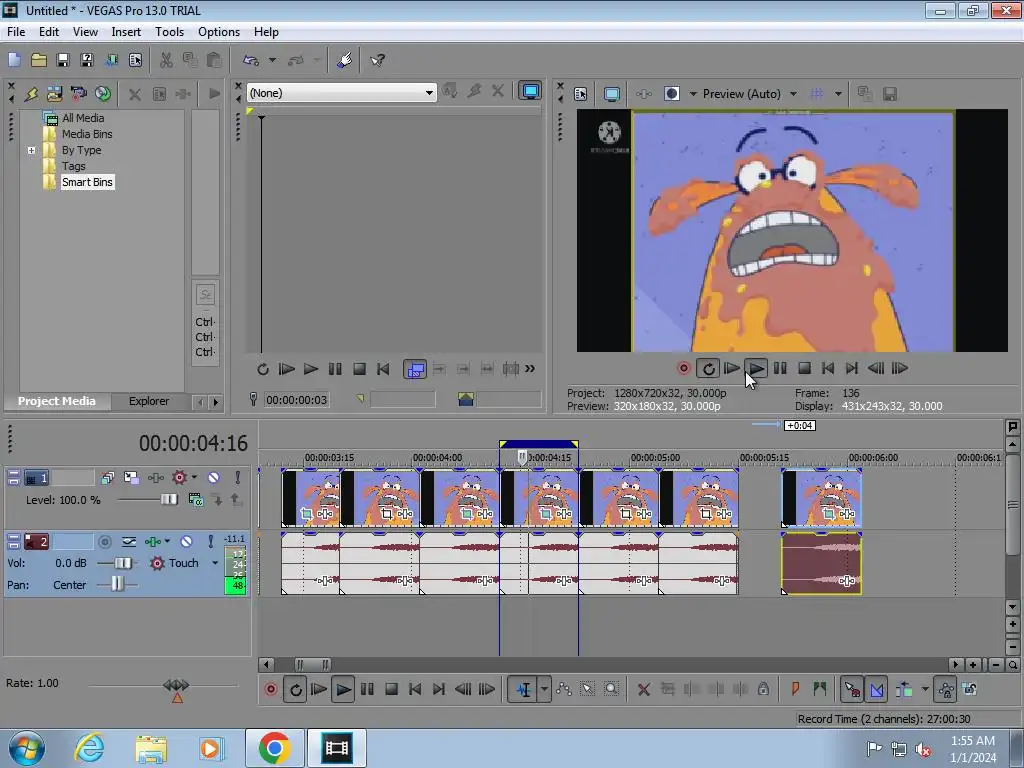Click the Save Snapshot disk icon in preview
The width and height of the screenshot is (1024, 768).
(x=889, y=94)
